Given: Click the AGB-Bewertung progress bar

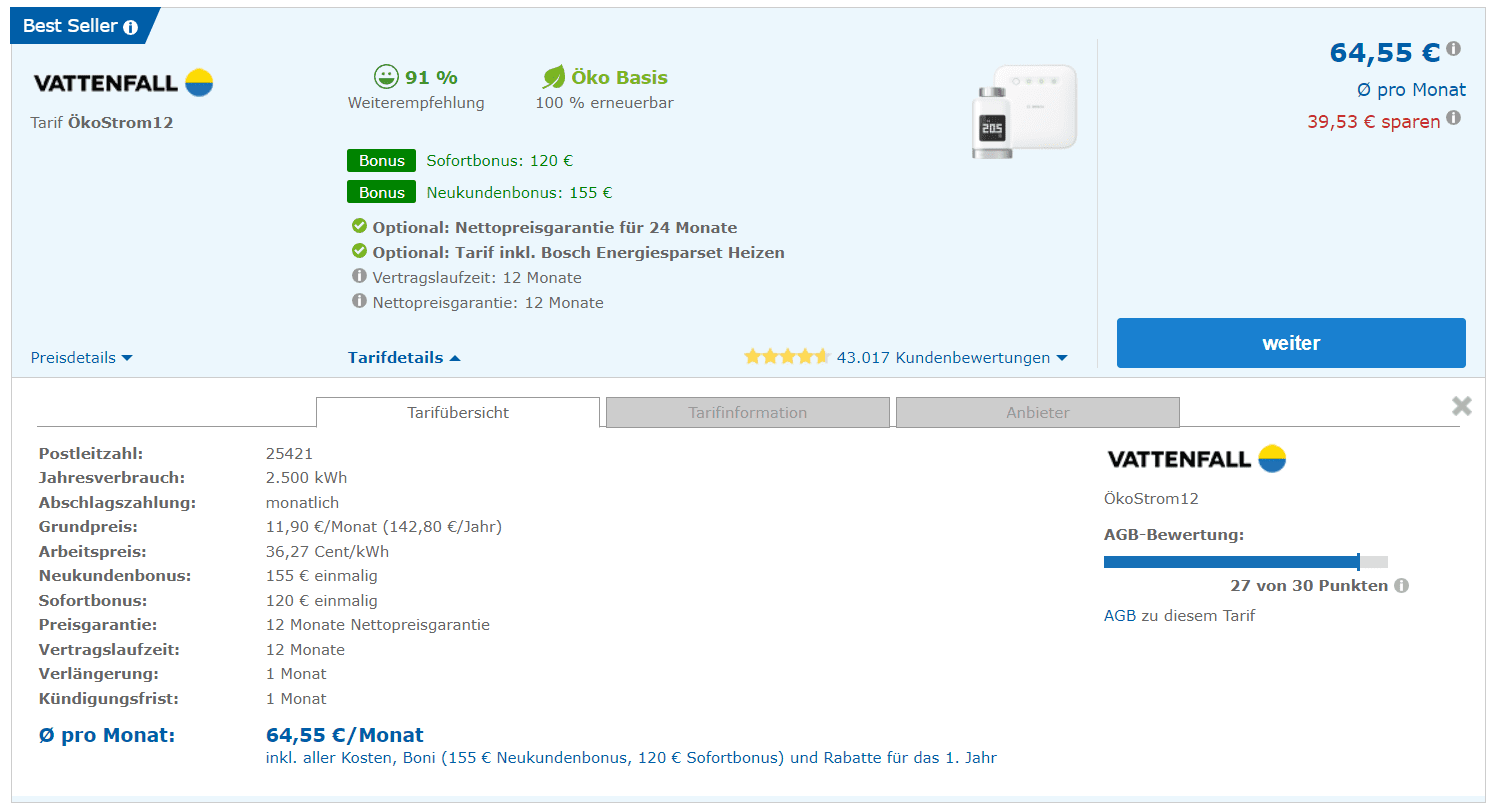Looking at the screenshot, I should [1245, 562].
